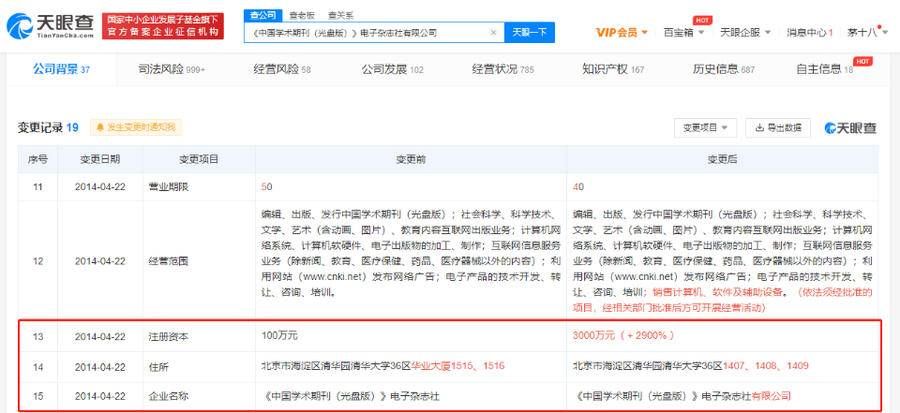Open 消息中心 notifications

pyautogui.click(x=809, y=33)
